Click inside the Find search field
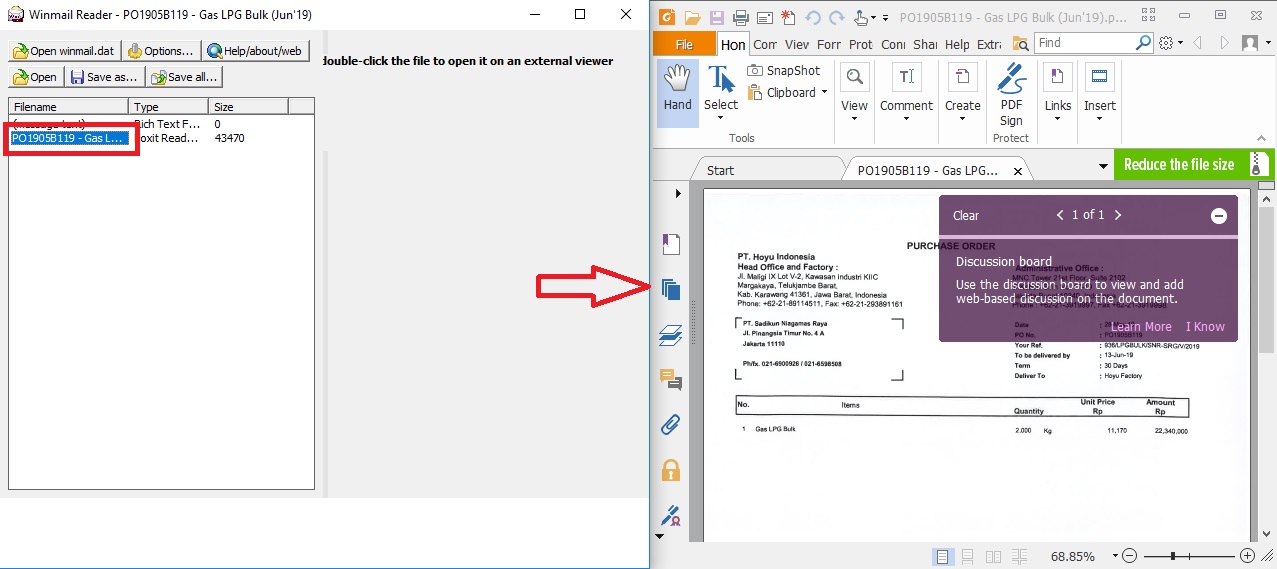Image resolution: width=1277 pixels, height=569 pixels. tap(1083, 43)
